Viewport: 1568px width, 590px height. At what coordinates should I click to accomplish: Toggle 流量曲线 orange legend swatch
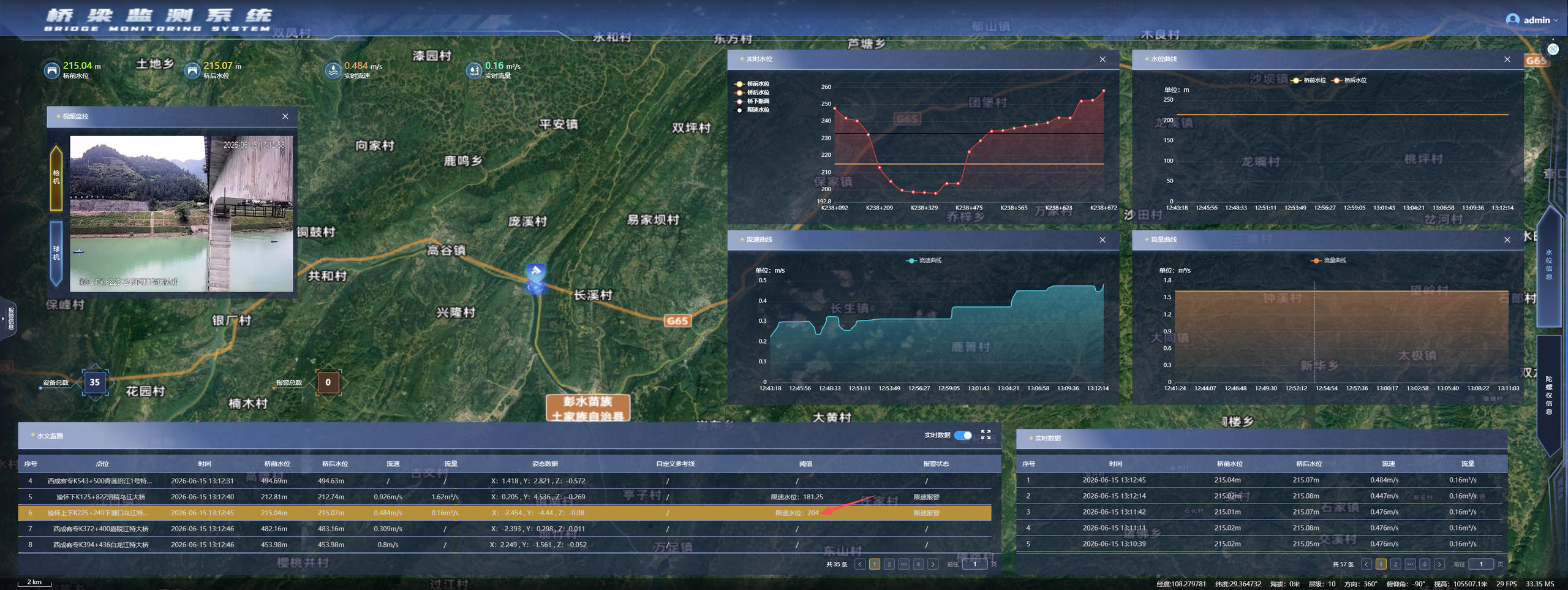pyautogui.click(x=1316, y=260)
